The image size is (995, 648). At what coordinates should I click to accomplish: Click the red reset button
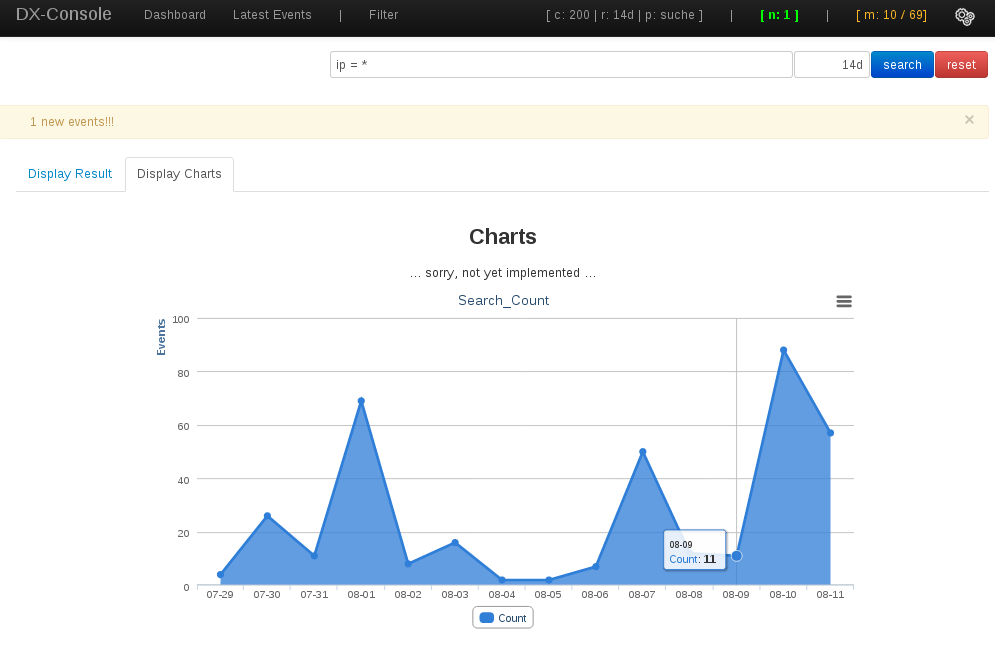[961, 65]
